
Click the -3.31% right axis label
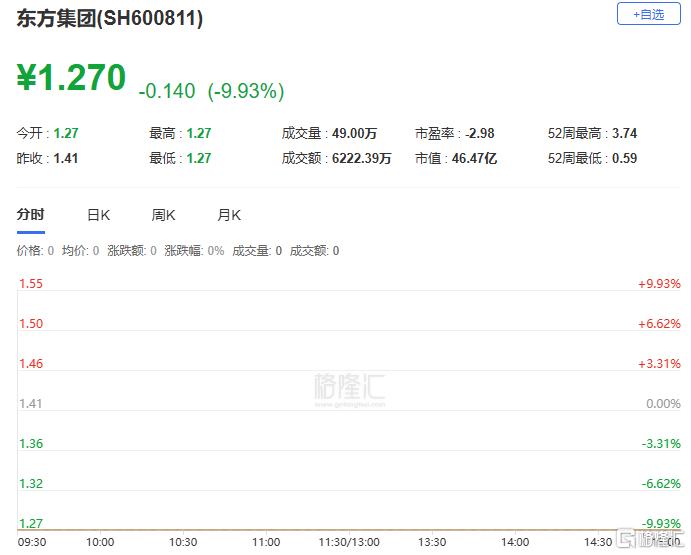(661, 443)
